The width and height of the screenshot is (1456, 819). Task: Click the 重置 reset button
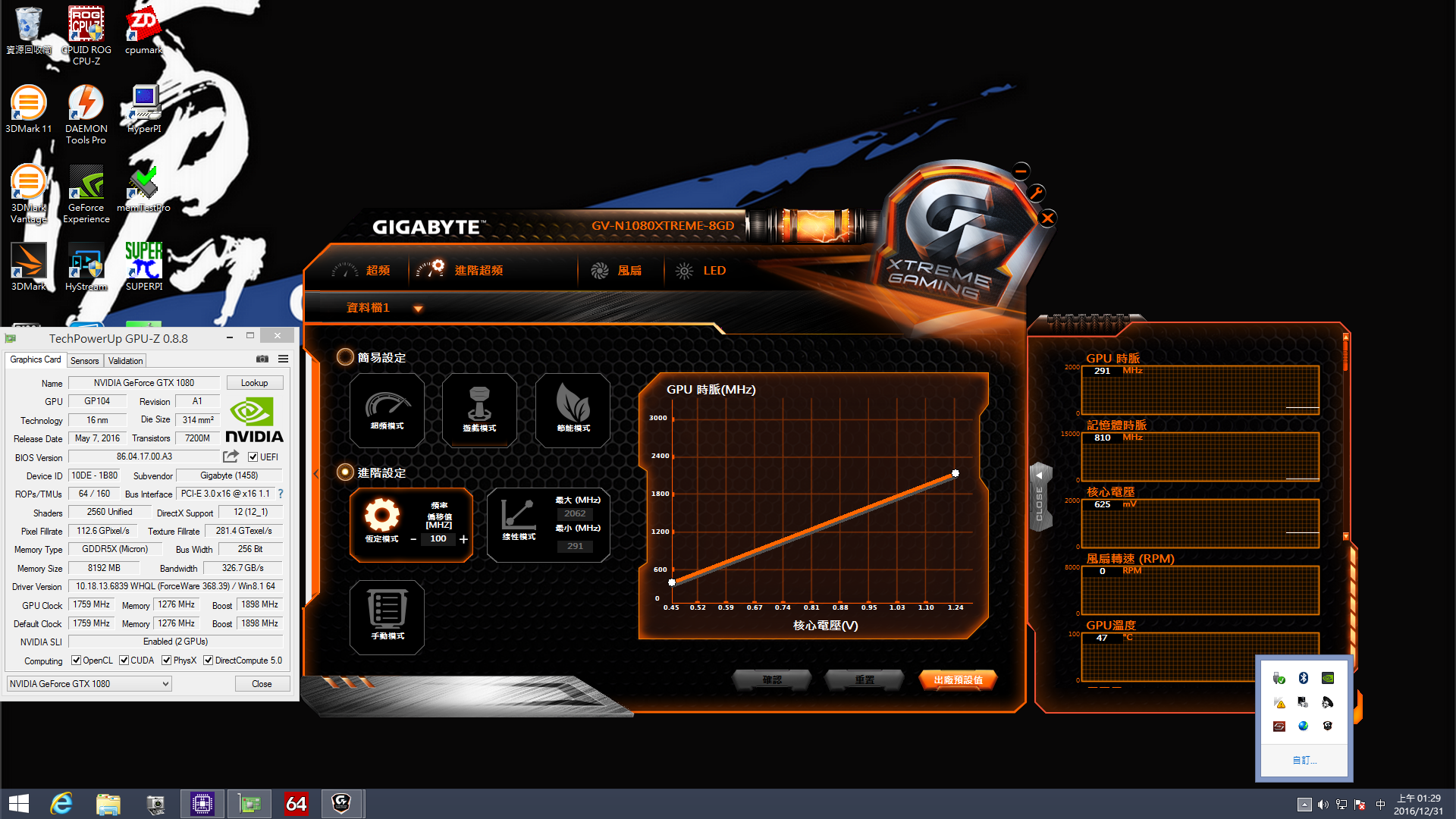point(864,680)
